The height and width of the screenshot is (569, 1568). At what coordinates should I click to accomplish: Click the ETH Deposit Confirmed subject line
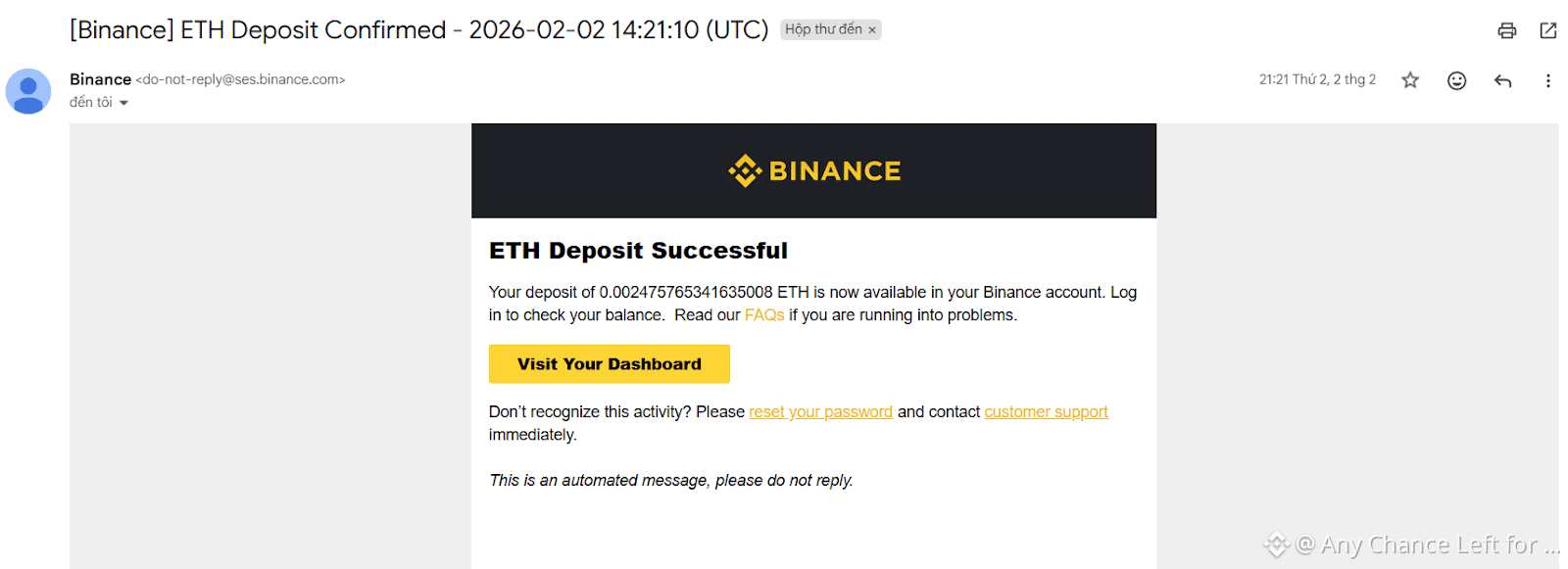pyautogui.click(x=418, y=30)
